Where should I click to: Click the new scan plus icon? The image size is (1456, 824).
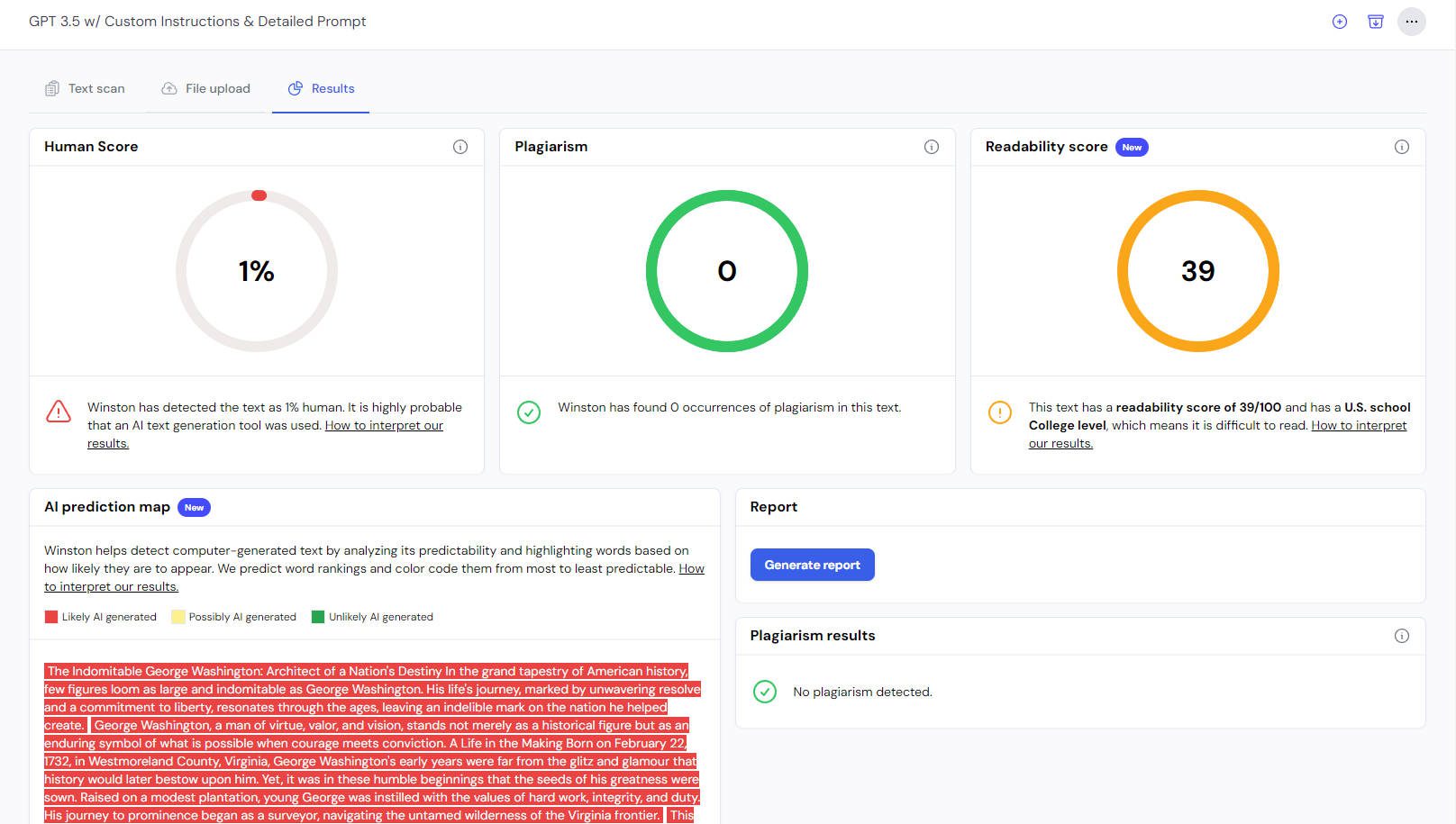[x=1339, y=22]
